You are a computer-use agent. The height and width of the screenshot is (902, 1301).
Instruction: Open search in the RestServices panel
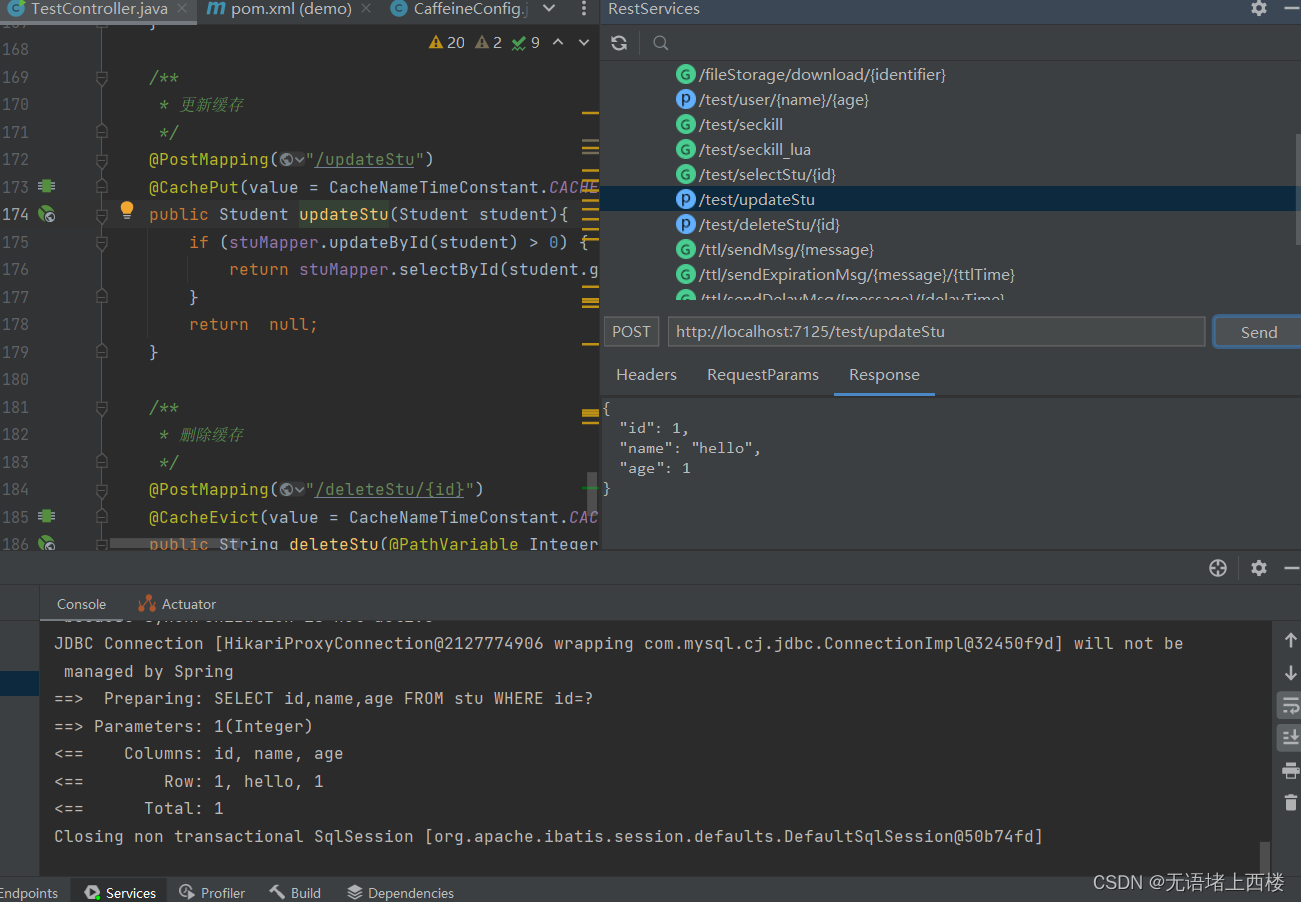(660, 43)
